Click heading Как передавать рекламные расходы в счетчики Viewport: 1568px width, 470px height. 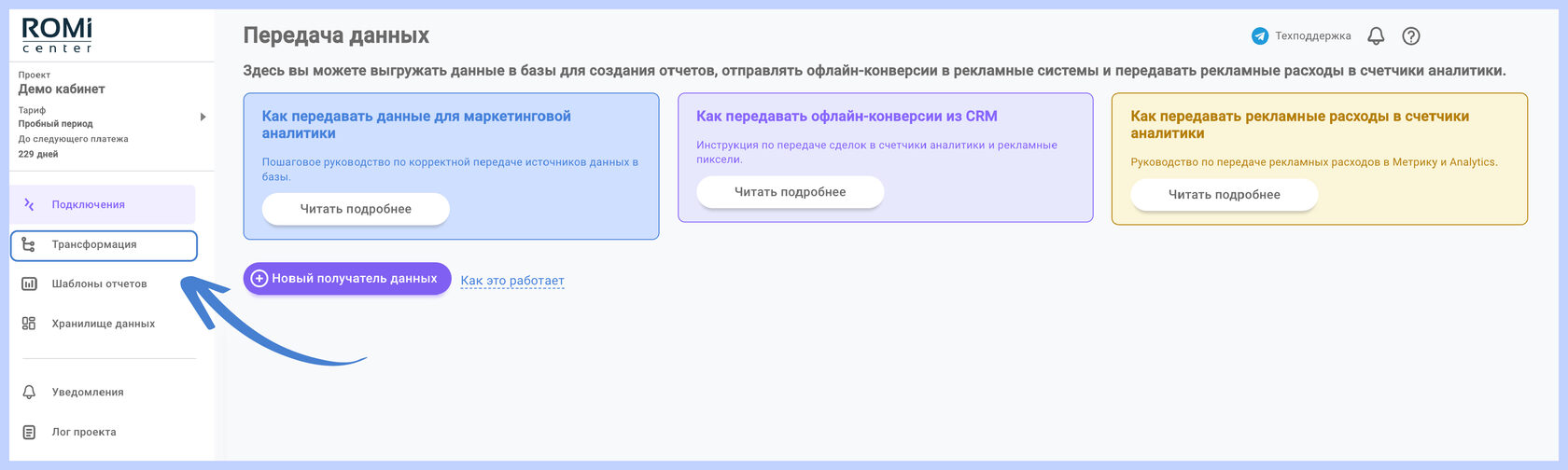(1300, 125)
